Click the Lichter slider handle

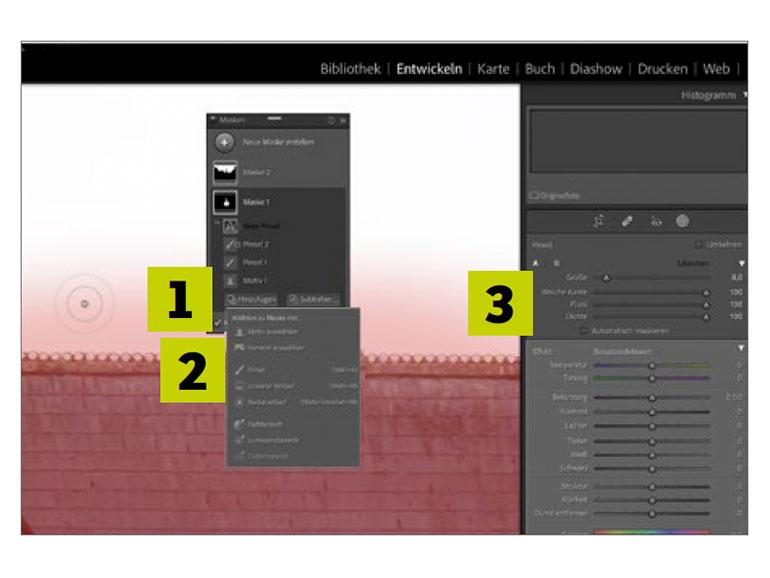[x=652, y=427]
